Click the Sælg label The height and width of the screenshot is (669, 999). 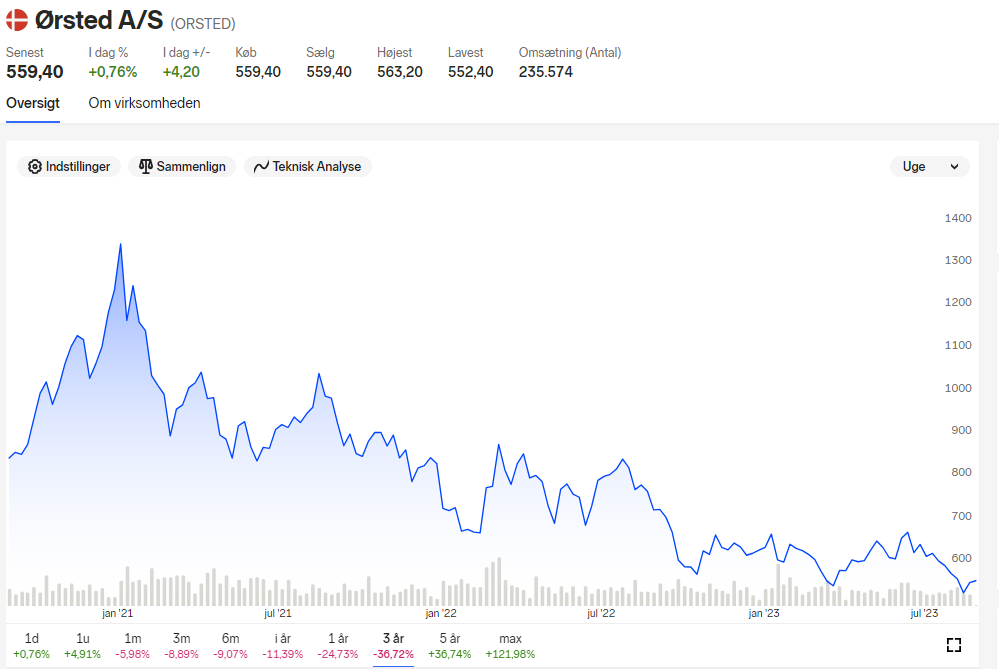[320, 53]
